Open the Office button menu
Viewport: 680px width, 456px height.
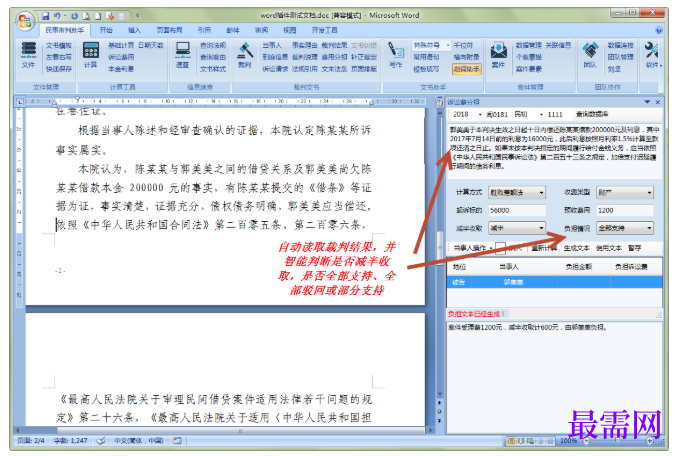tap(25, 21)
